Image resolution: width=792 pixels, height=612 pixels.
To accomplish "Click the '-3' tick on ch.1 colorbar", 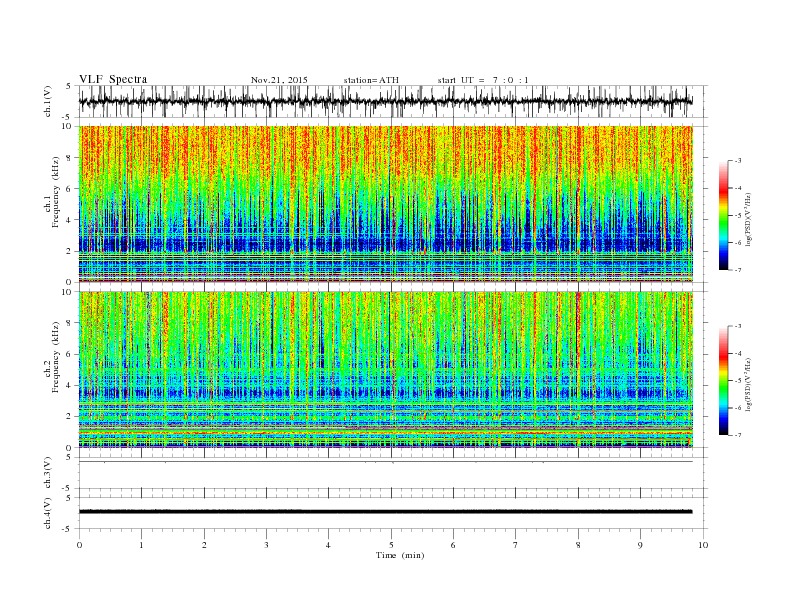I will click(738, 161).
